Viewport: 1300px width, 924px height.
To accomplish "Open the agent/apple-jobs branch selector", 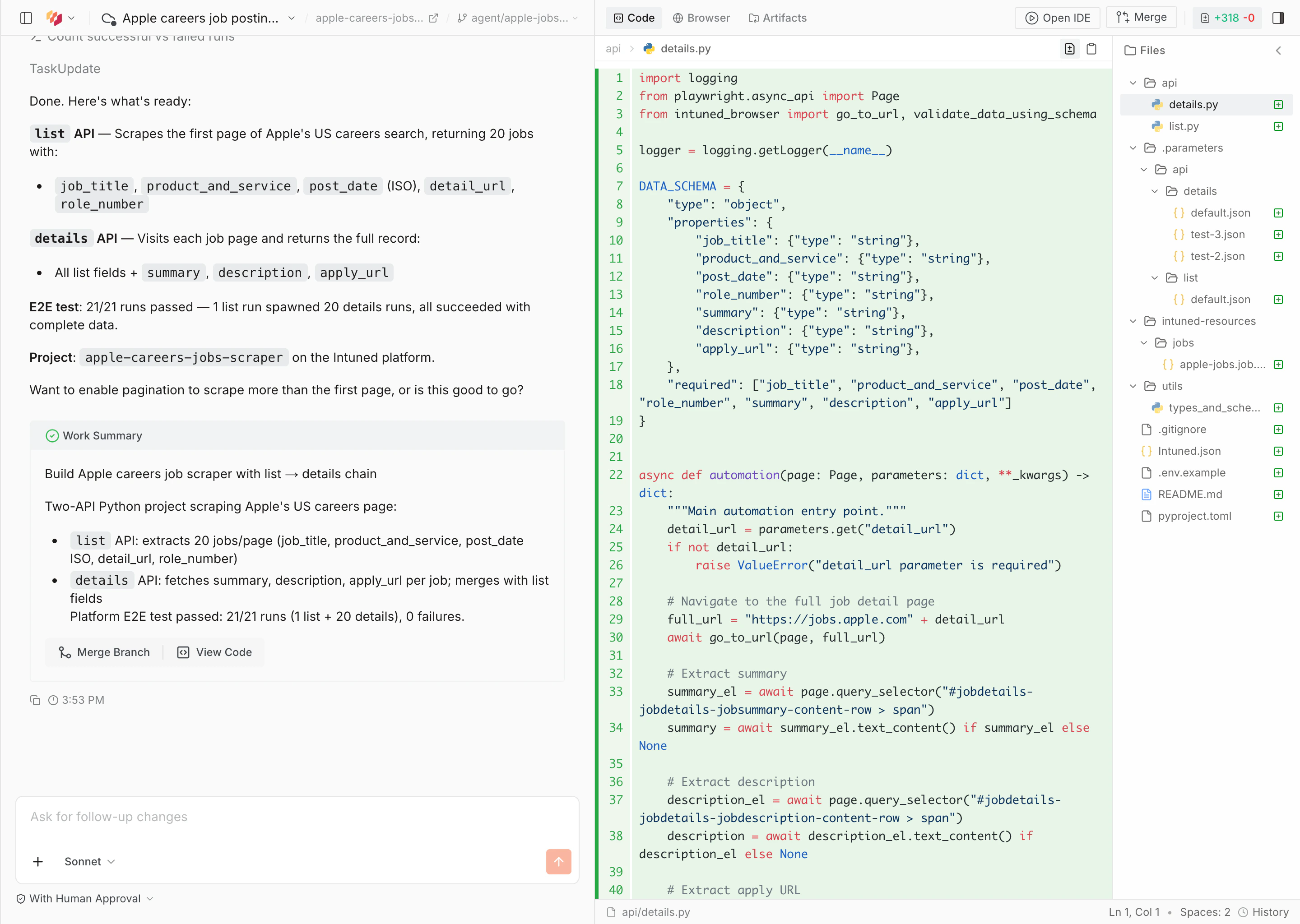I will point(518,18).
